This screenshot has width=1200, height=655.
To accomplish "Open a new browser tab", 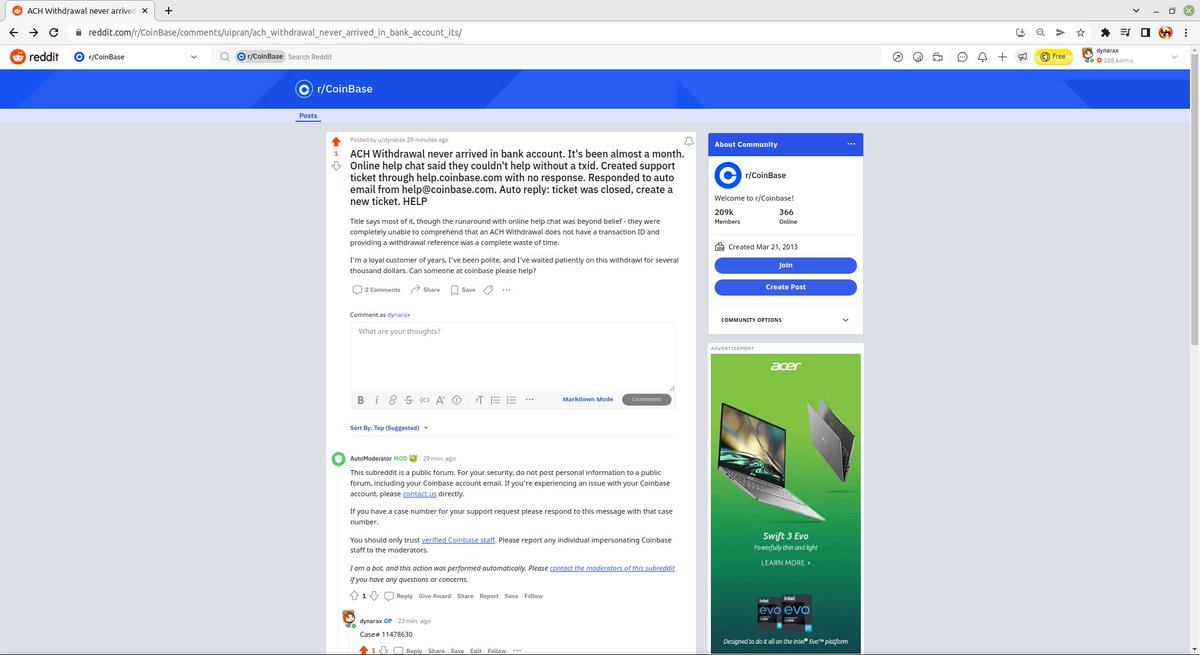I will click(168, 10).
